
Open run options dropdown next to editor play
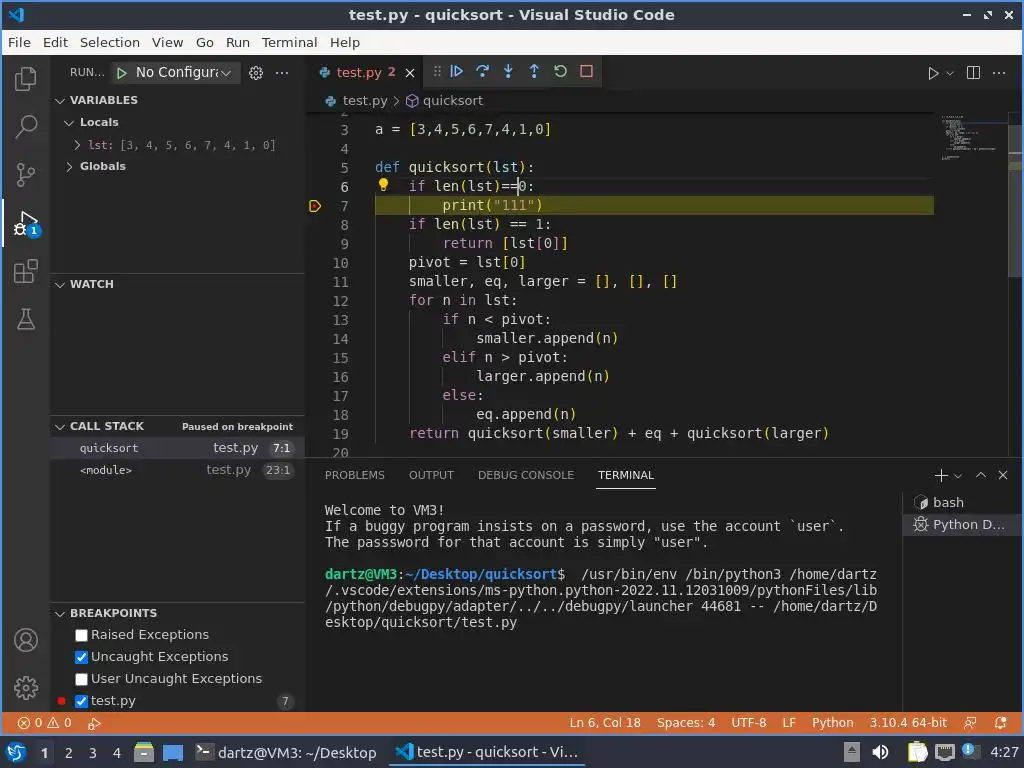click(950, 73)
